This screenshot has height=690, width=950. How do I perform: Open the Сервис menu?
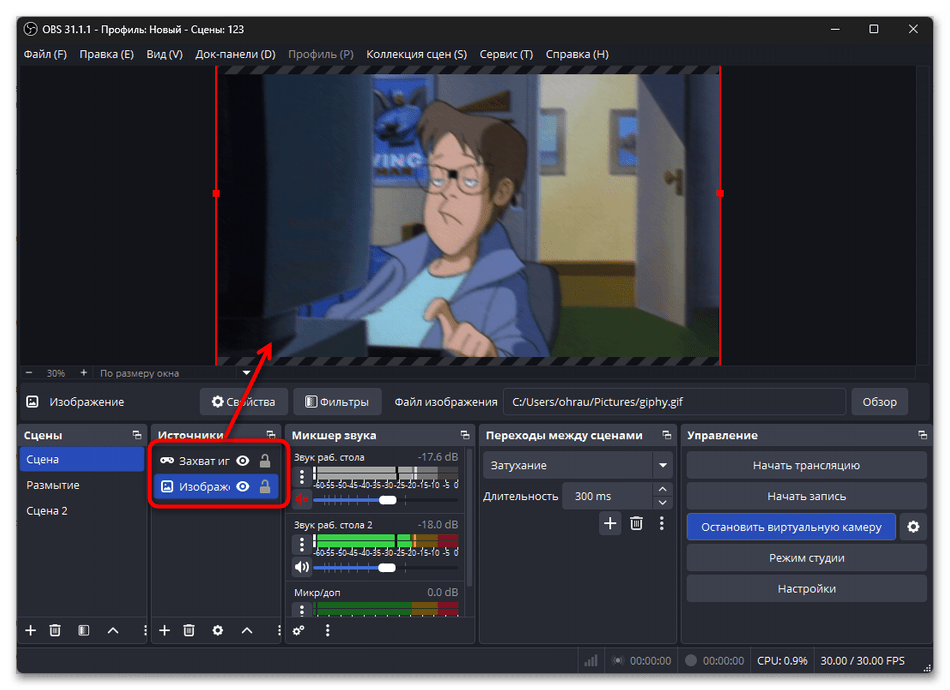506,54
